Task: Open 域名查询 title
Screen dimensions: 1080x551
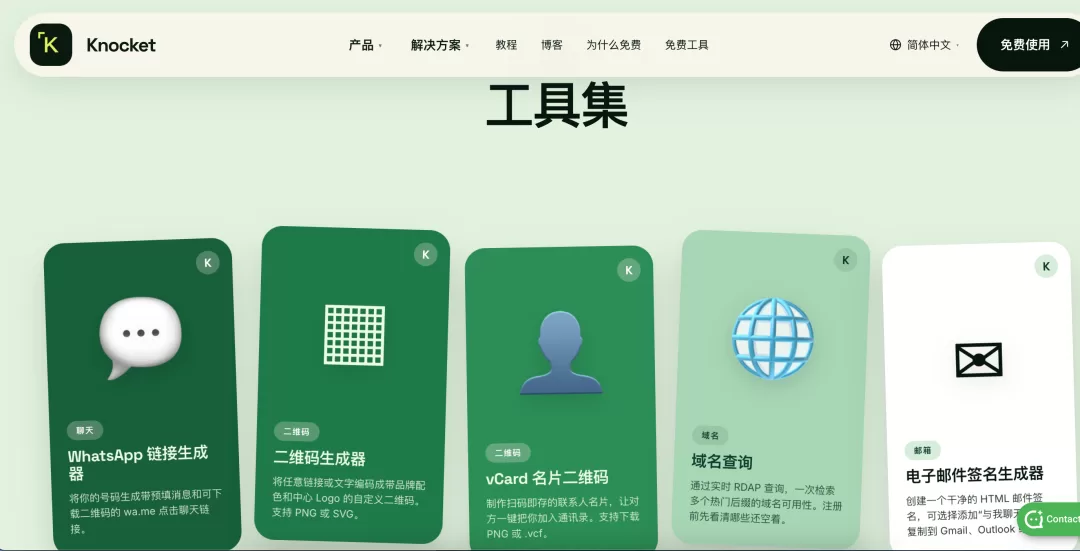Action: point(722,461)
